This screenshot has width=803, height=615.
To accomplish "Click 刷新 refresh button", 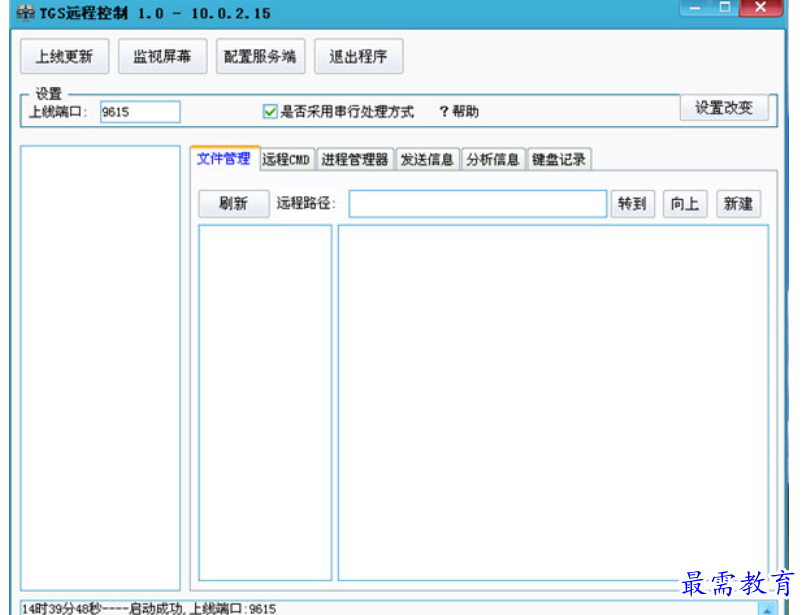I will [x=234, y=204].
